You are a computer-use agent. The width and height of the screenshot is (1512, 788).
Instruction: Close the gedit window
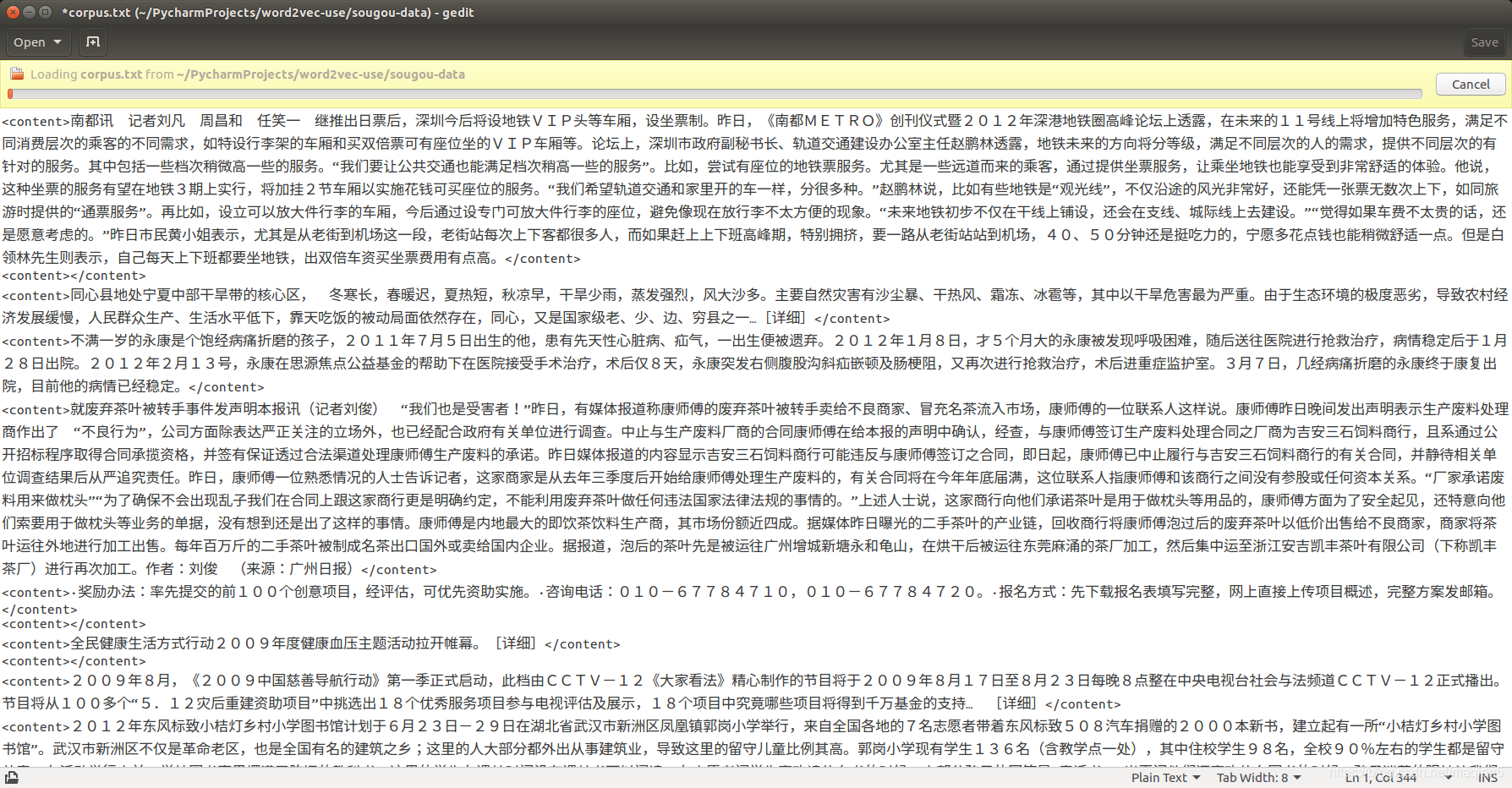[13, 12]
